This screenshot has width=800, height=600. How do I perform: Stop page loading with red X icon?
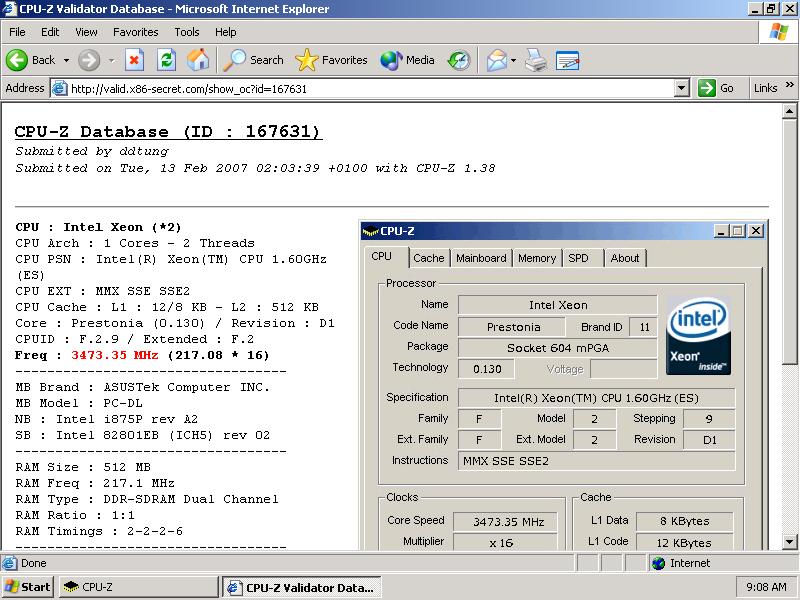pyautogui.click(x=134, y=60)
